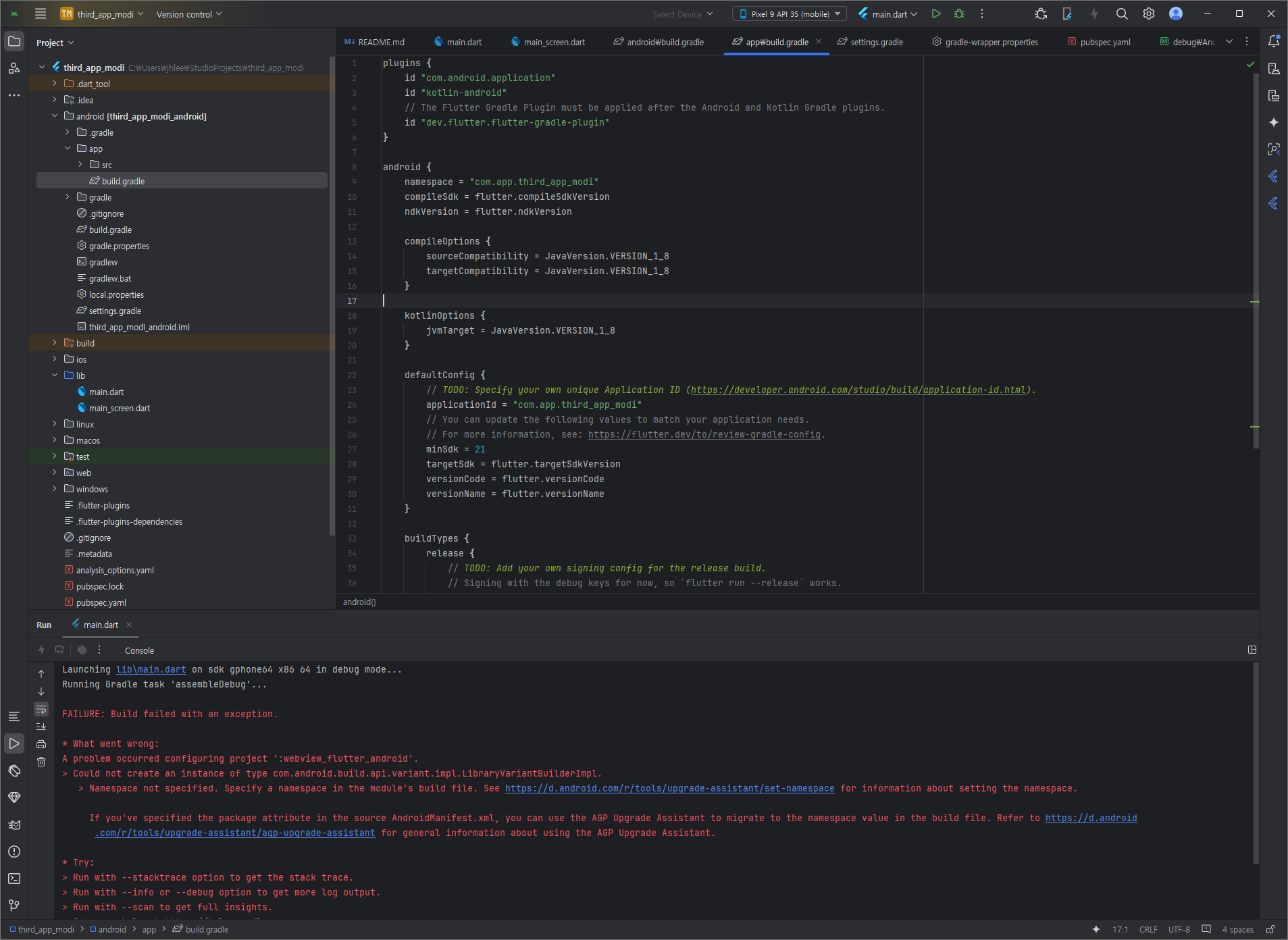Viewport: 1288px width, 940px height.
Task: Switch to the README.md tab
Action: coord(375,42)
